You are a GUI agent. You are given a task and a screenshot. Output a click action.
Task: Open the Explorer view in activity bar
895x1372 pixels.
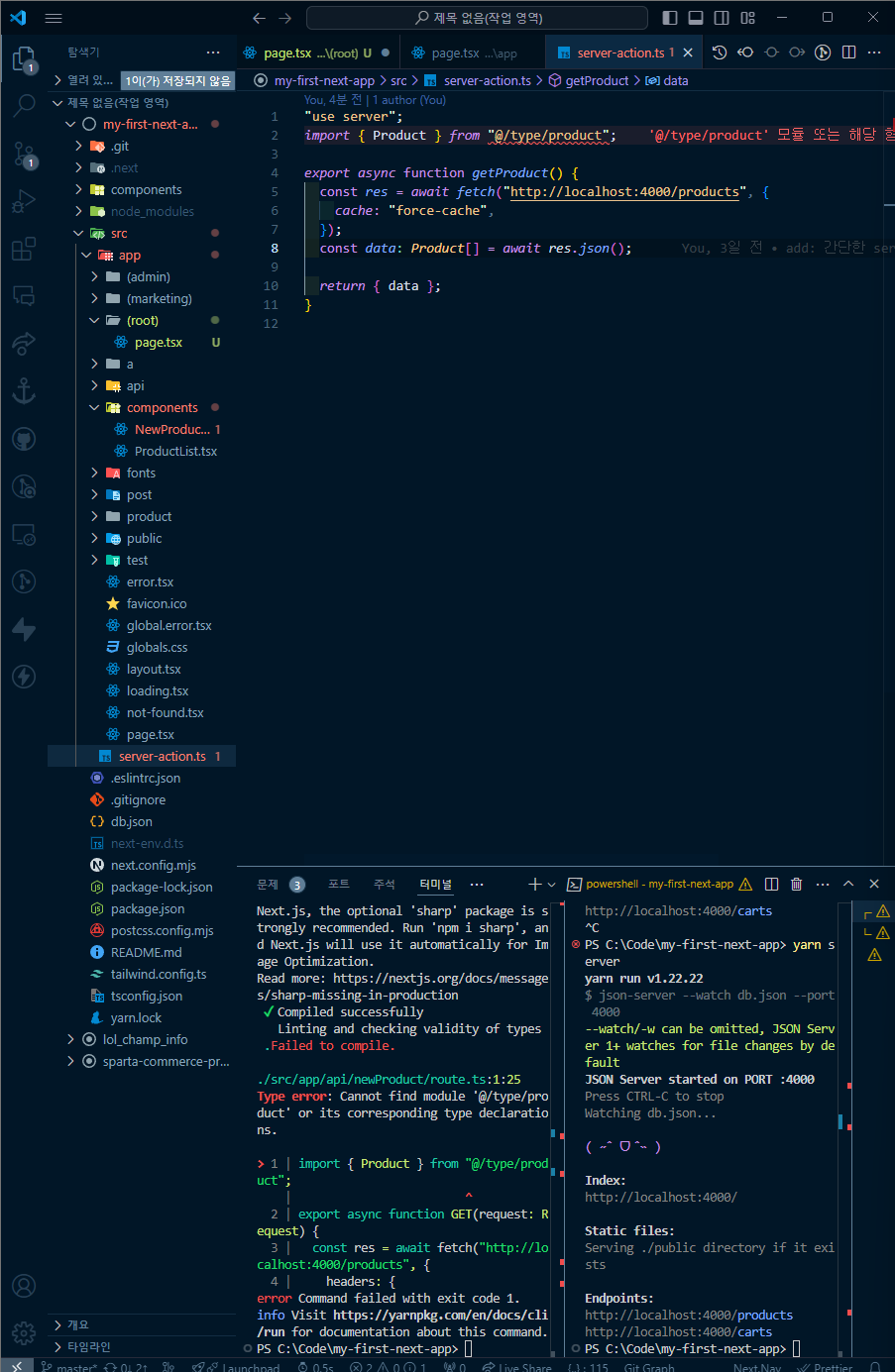click(x=24, y=59)
